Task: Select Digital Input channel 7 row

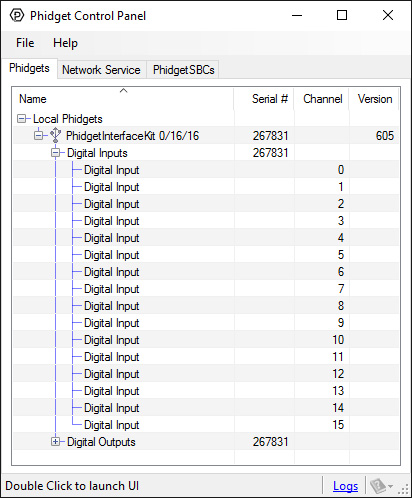Action: point(206,289)
